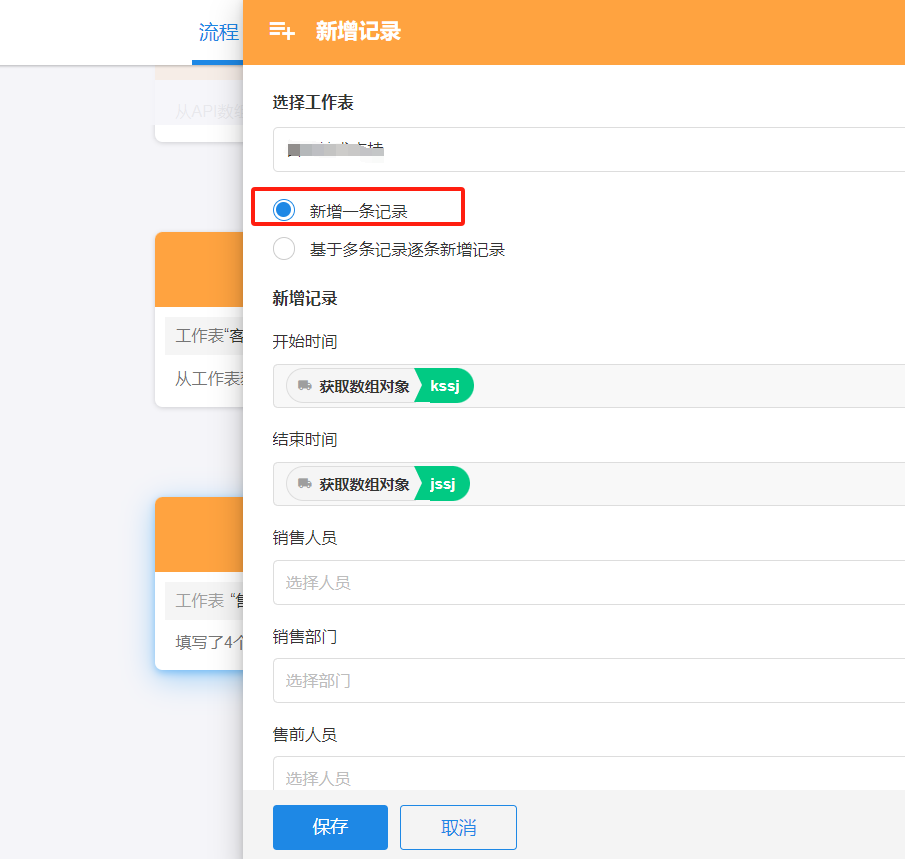Choose 基于多条记录逐条新增记录 radio option
This screenshot has width=905, height=859.
tap(284, 249)
